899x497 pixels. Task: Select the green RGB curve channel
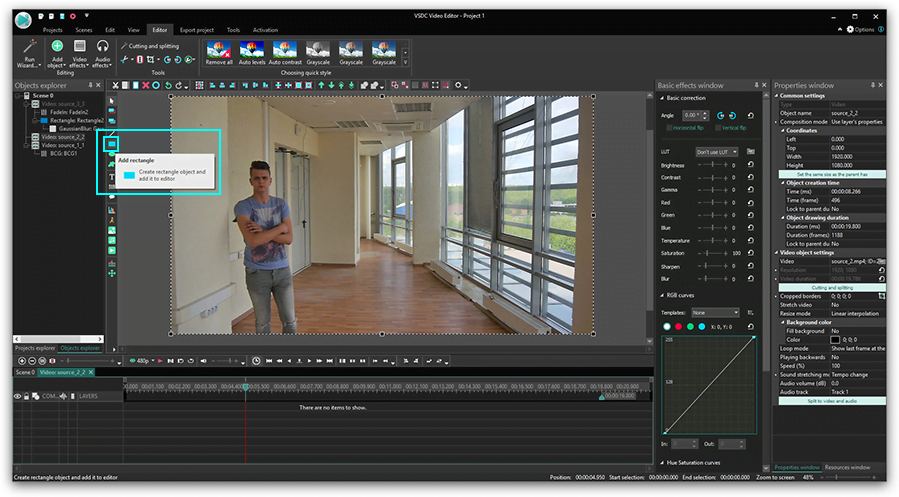(690, 326)
